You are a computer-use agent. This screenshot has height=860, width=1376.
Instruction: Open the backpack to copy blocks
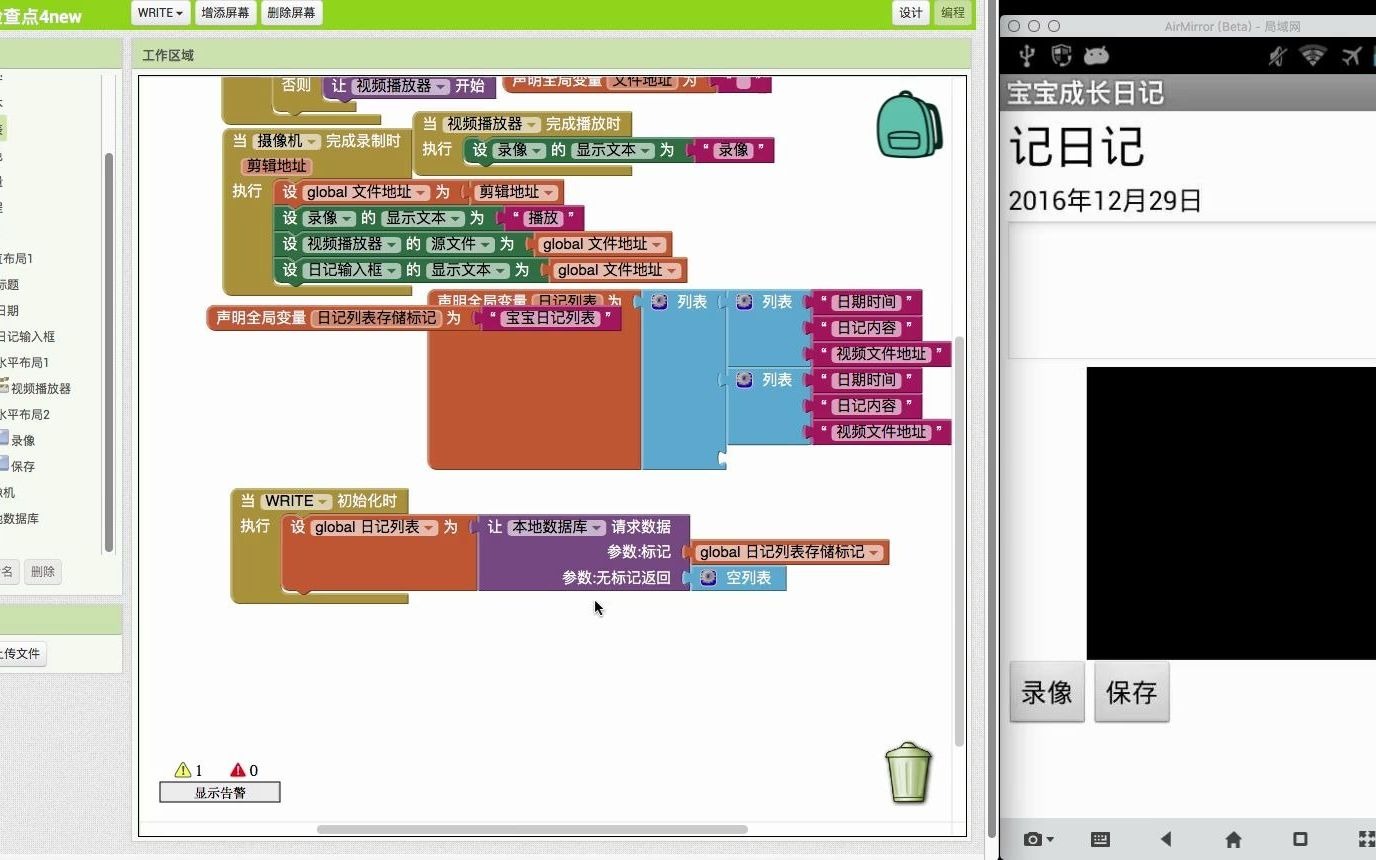coord(909,125)
